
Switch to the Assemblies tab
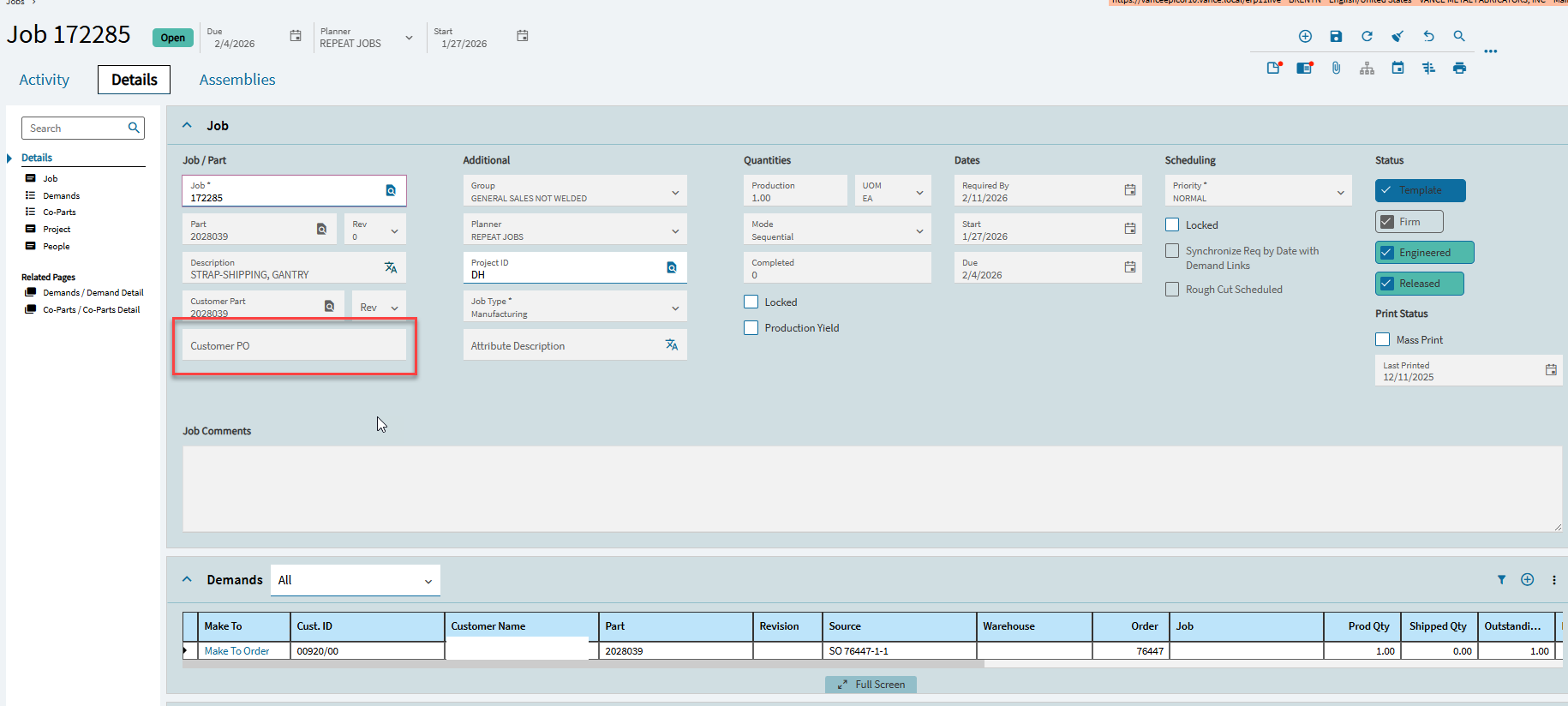click(x=237, y=80)
